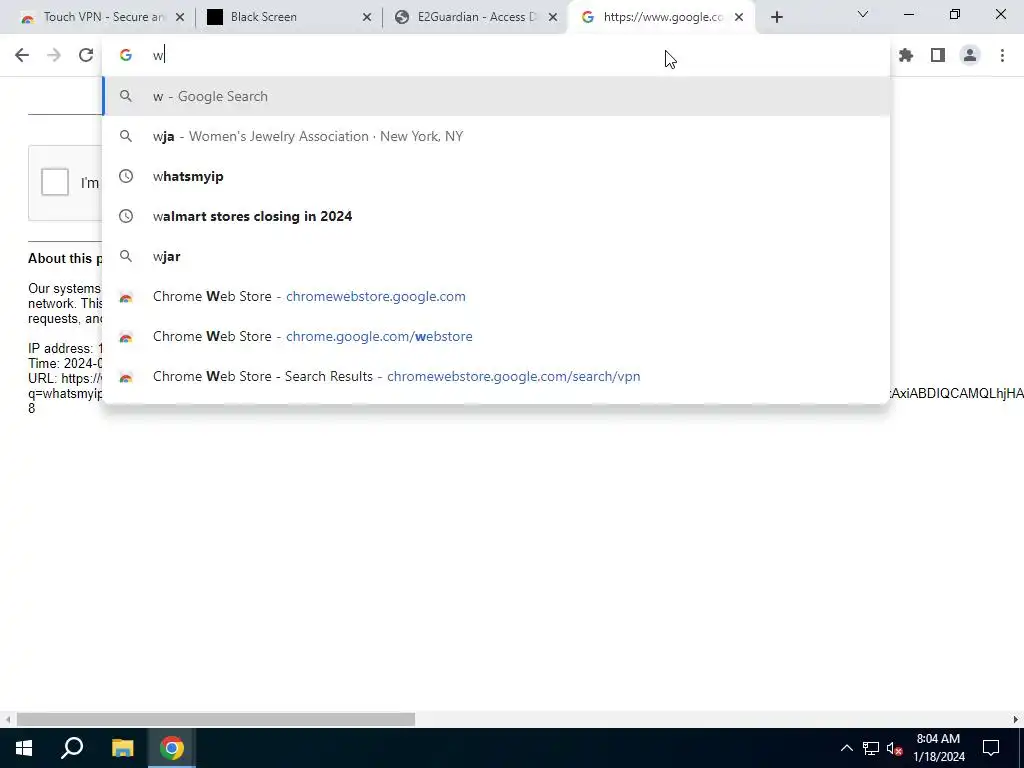Open Chrome Web Store chrome.google.com/webstore suggestion
The height and width of the screenshot is (768, 1024).
point(496,336)
